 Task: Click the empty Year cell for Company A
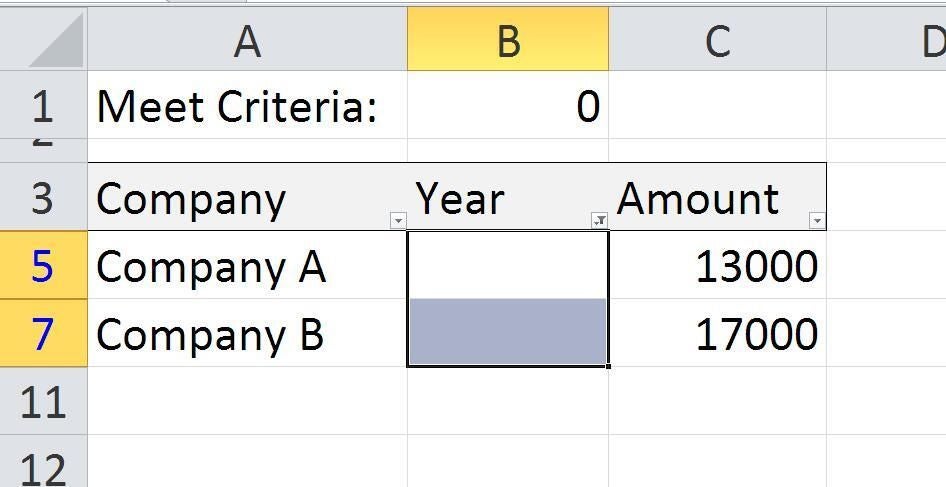pos(508,265)
